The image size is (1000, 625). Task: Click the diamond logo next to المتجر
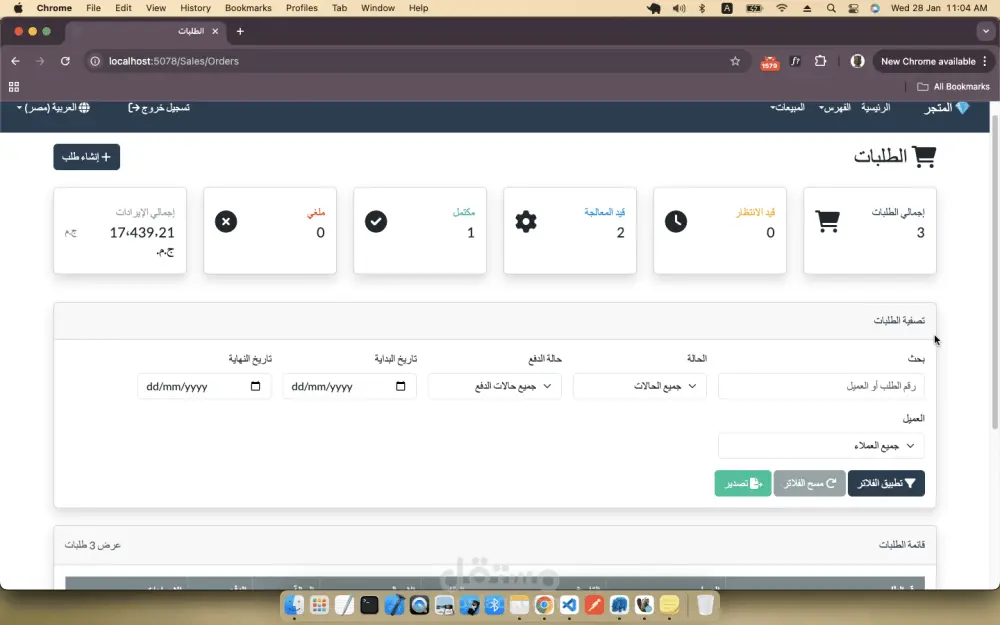pos(964,107)
